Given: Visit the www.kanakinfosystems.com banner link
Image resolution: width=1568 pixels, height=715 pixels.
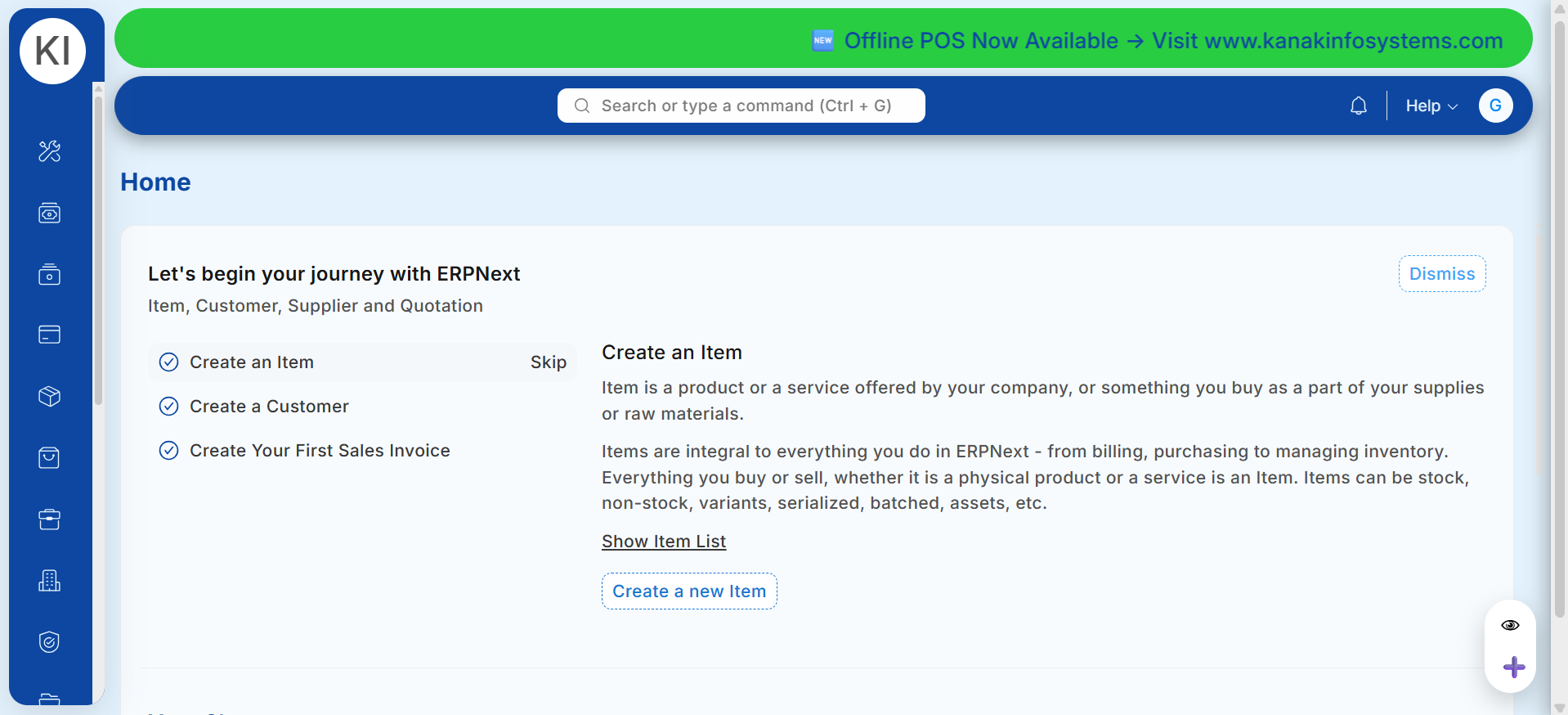Looking at the screenshot, I should tap(1353, 41).
